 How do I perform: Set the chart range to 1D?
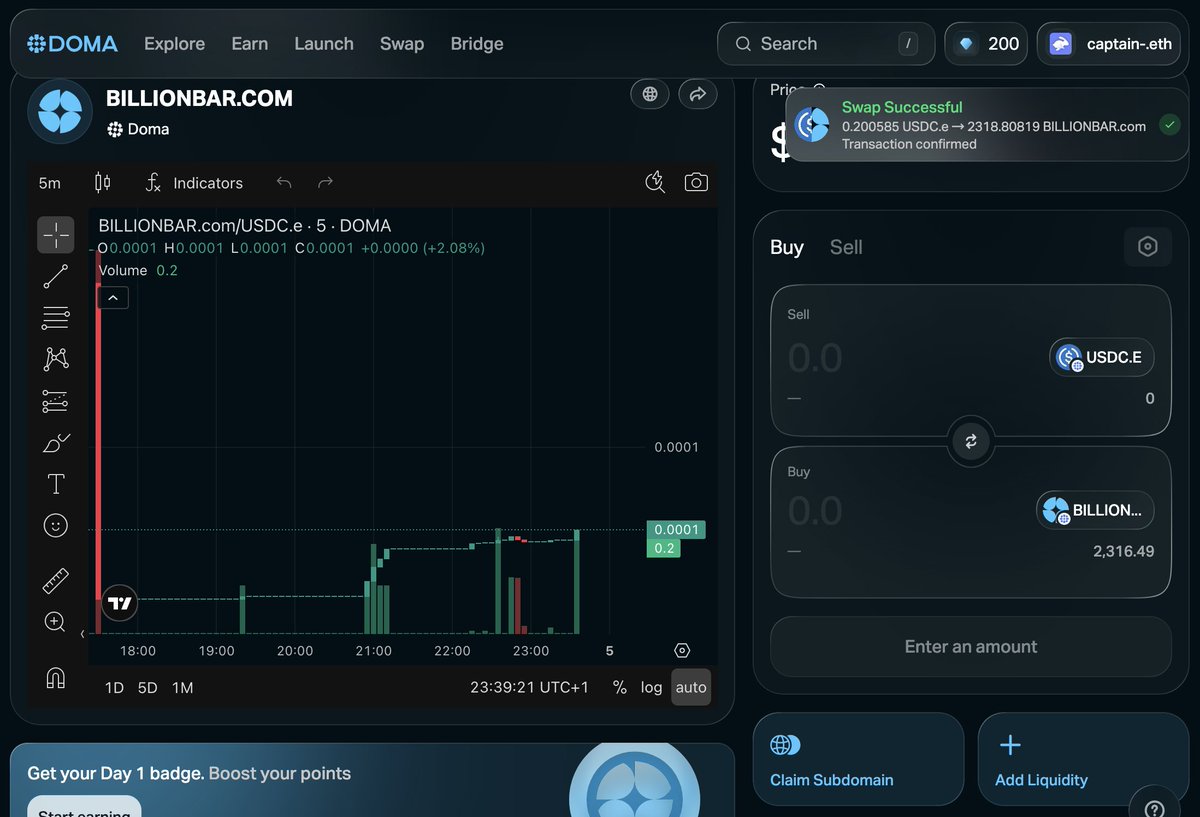(x=115, y=687)
